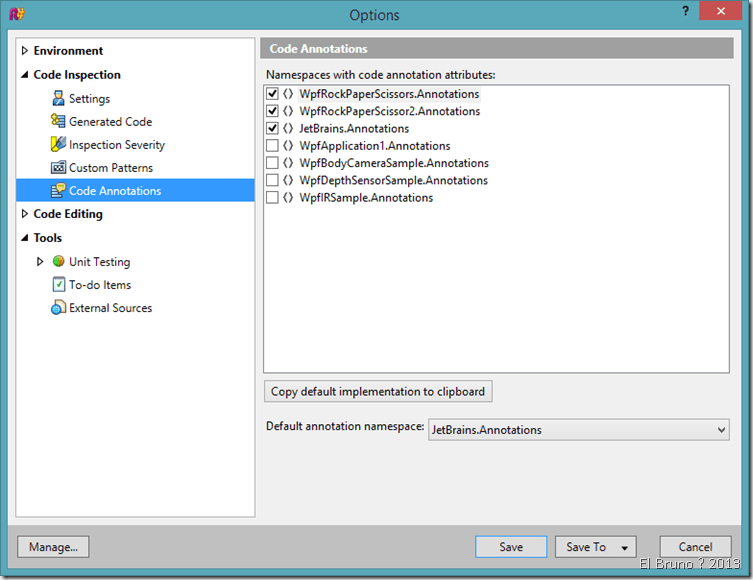Select the Code Editing section
The image size is (753, 580).
tap(68, 214)
